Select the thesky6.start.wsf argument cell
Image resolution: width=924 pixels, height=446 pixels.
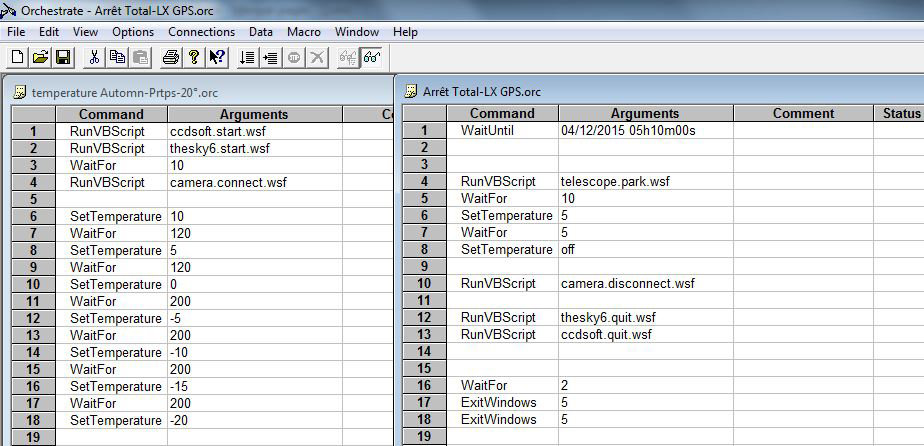pyautogui.click(x=255, y=148)
